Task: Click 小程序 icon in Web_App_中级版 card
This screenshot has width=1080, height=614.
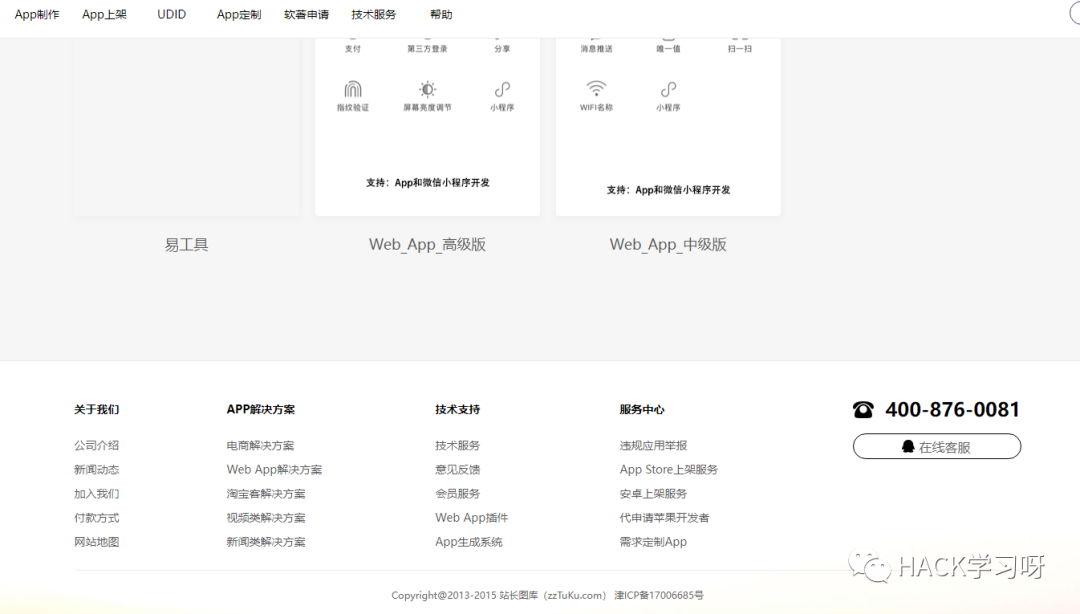Action: click(x=668, y=89)
